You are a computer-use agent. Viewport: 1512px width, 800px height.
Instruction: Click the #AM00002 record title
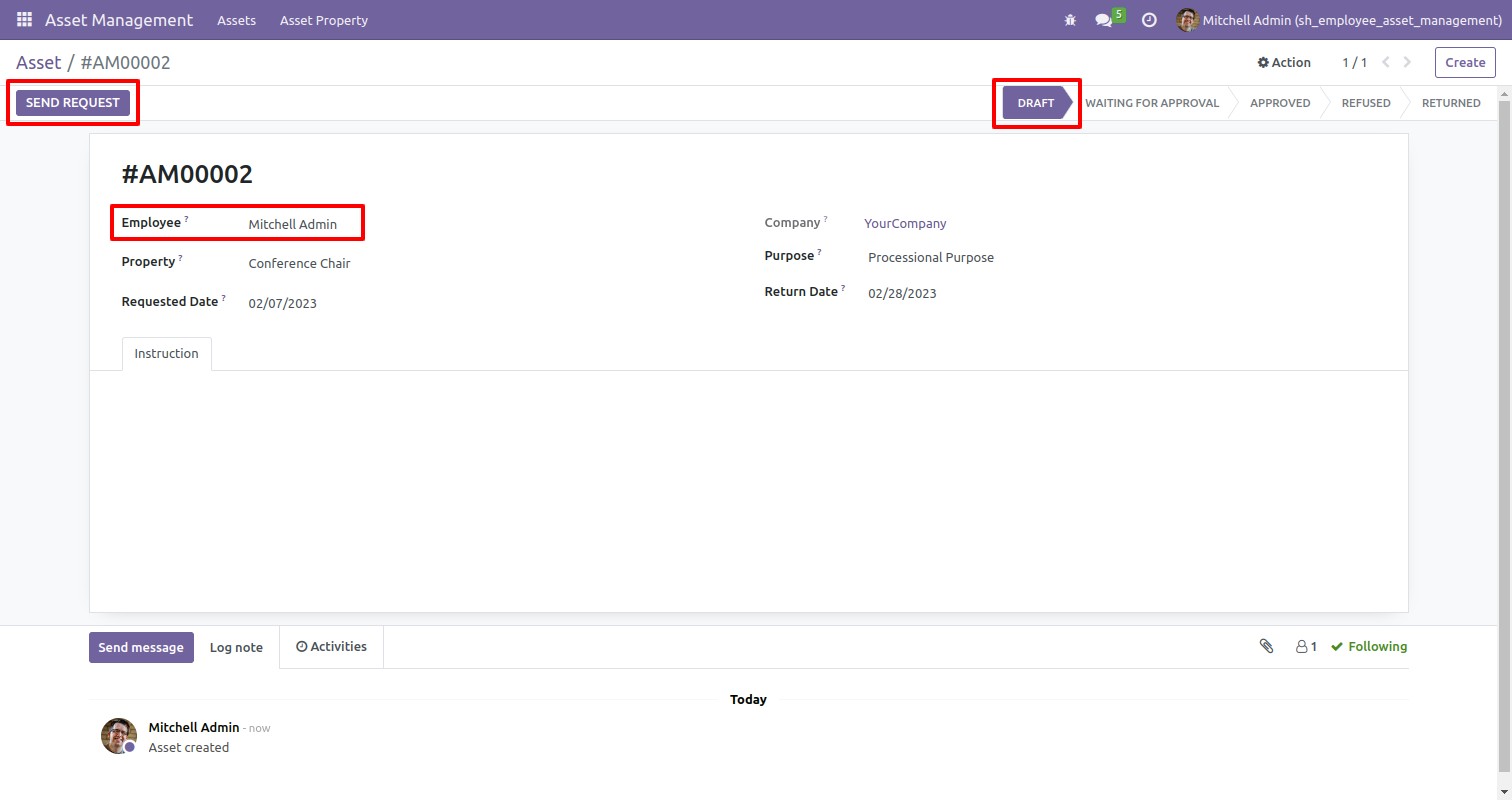point(187,175)
